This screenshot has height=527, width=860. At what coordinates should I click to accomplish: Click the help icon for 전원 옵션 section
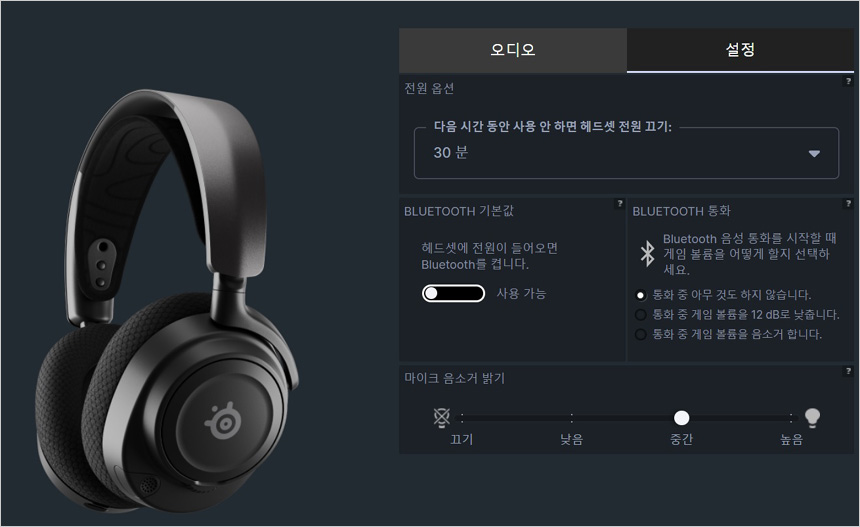coord(848,81)
